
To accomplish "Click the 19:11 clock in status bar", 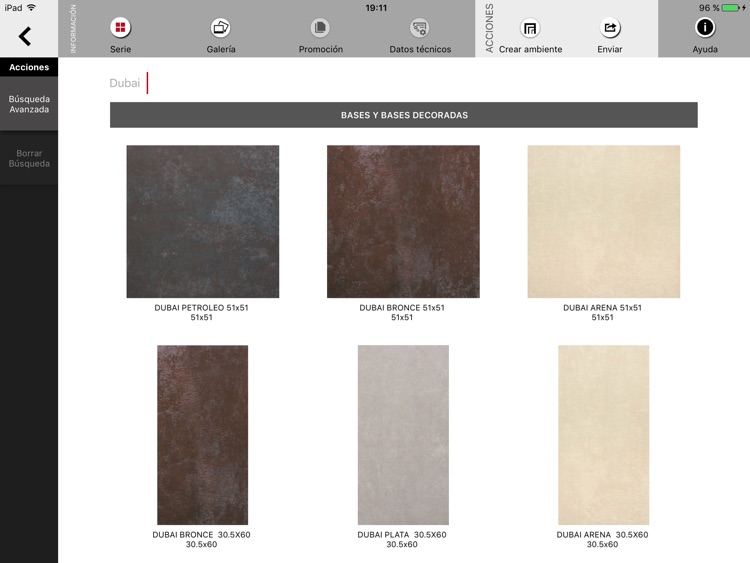I will [376, 8].
